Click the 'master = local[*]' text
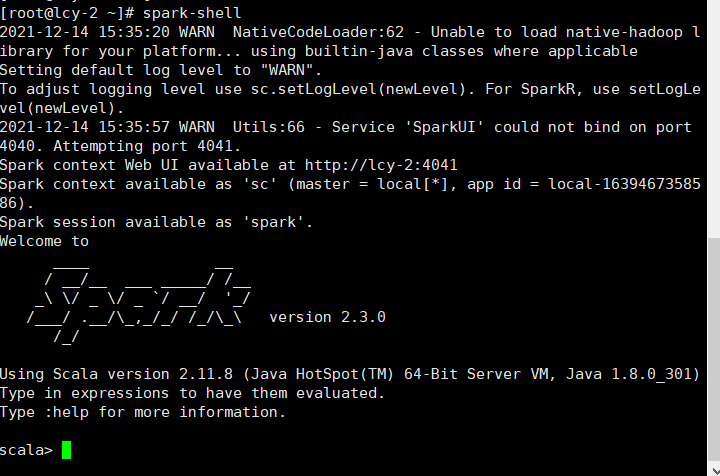This screenshot has width=720, height=476. pos(371,184)
